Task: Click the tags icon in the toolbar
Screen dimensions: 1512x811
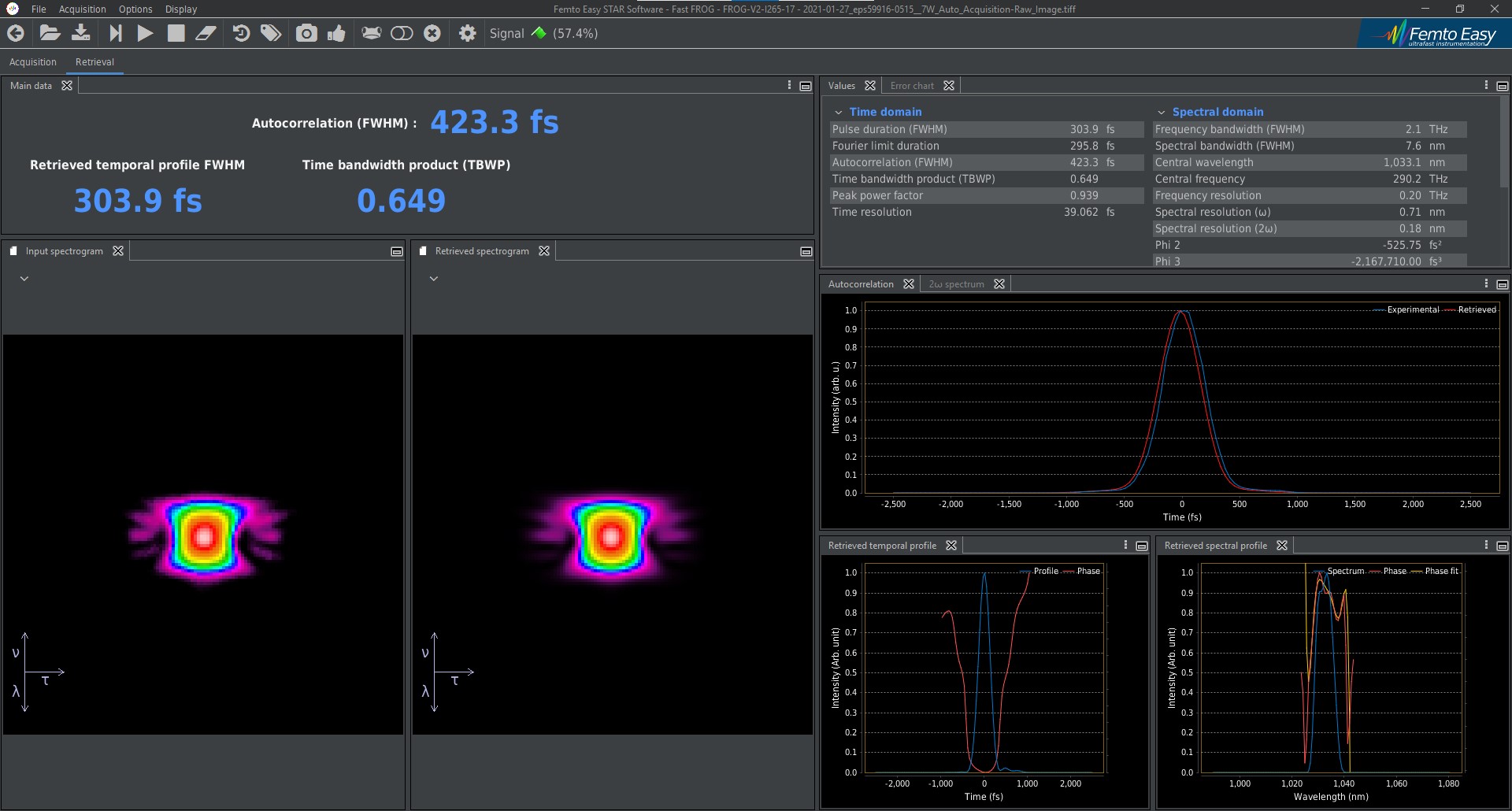Action: (271, 33)
